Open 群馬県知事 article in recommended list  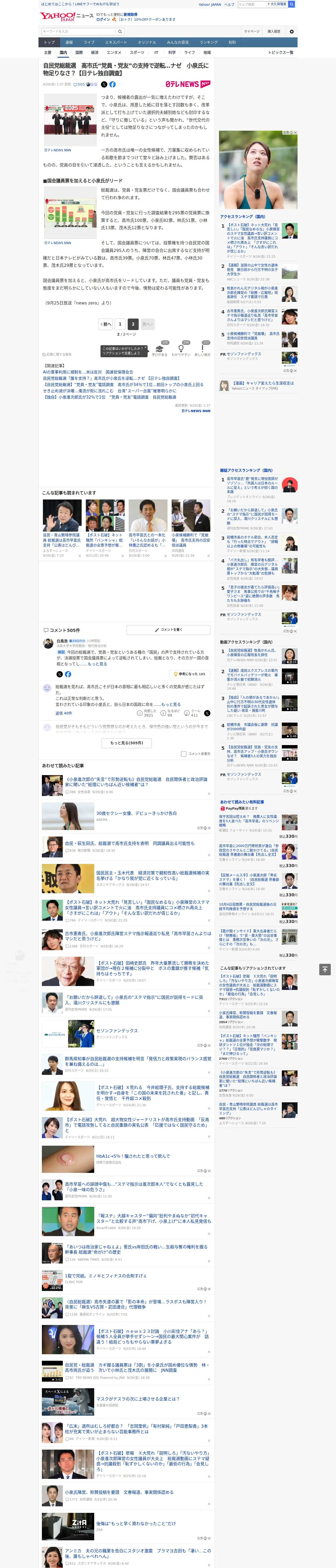pos(138,1061)
